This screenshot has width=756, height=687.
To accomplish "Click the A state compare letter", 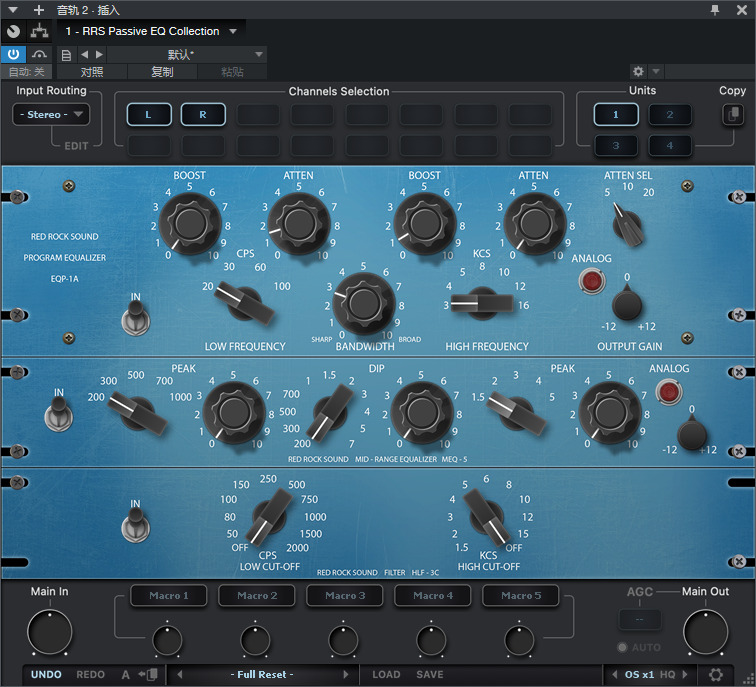I will pos(125,674).
